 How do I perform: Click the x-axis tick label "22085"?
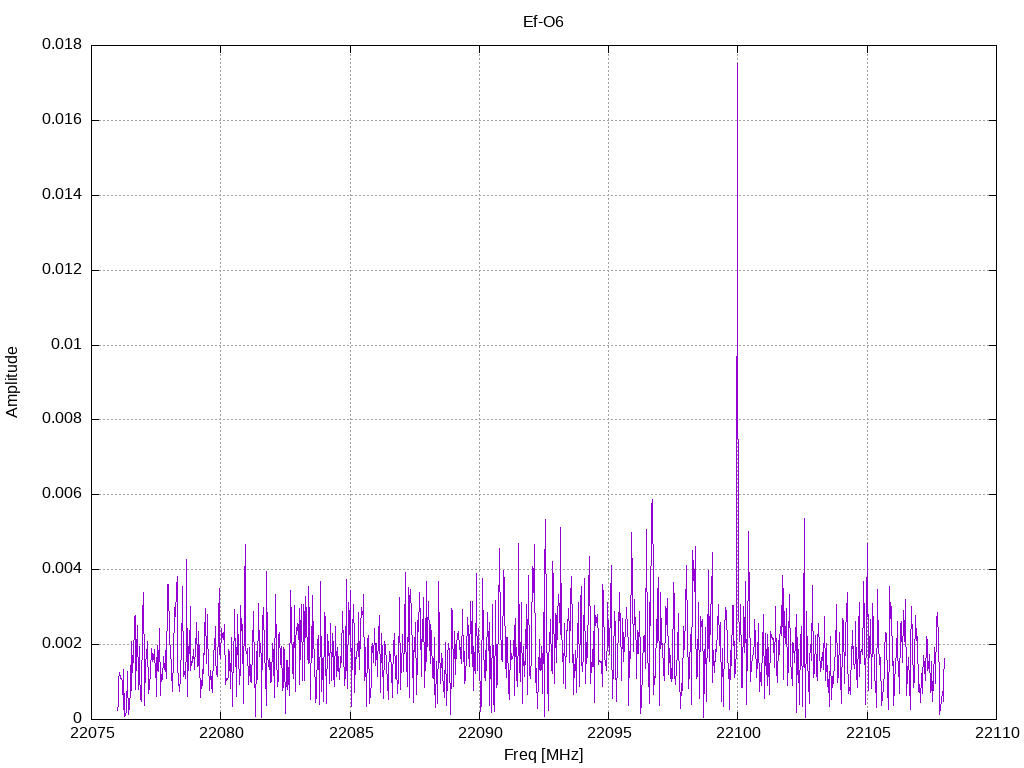pyautogui.click(x=351, y=733)
